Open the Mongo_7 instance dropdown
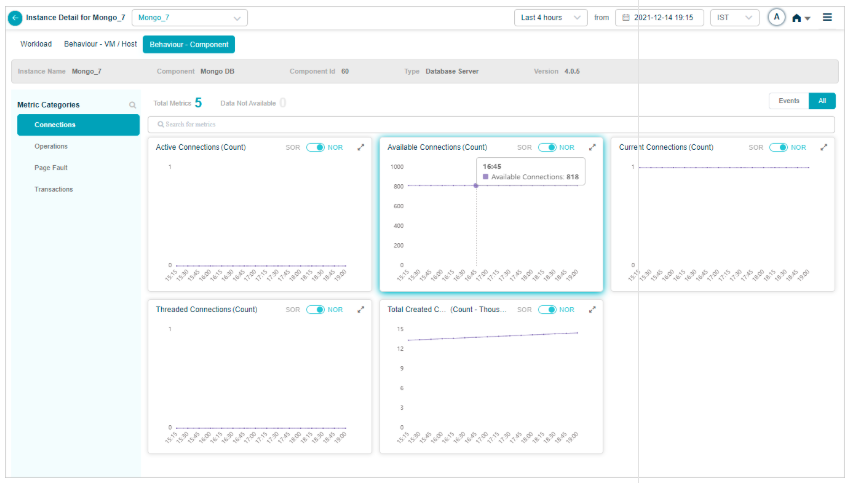 click(190, 18)
